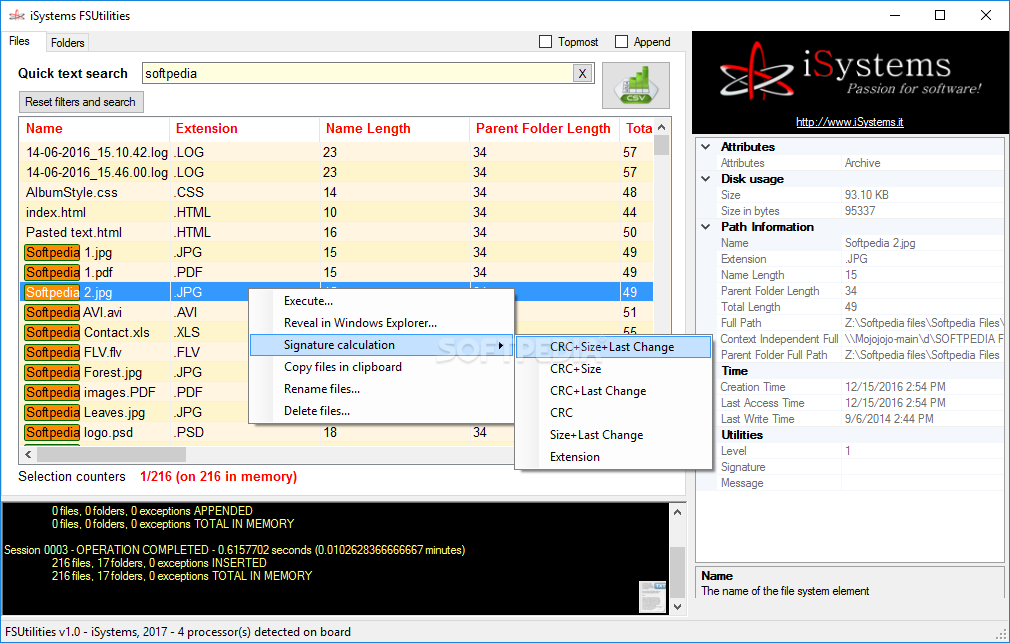The image size is (1010, 643).
Task: Click the file list scroll left arrow
Action: coord(28,455)
